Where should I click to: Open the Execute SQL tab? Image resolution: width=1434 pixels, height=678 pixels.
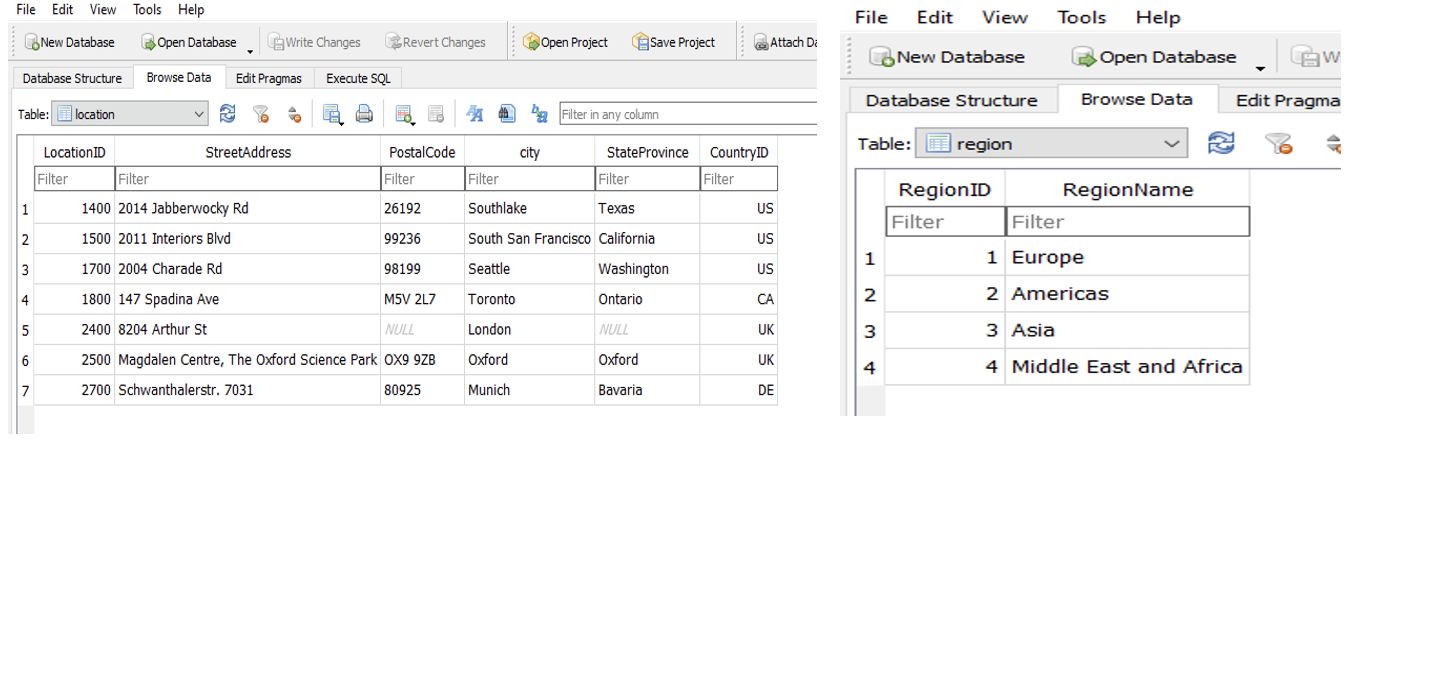coord(357,77)
